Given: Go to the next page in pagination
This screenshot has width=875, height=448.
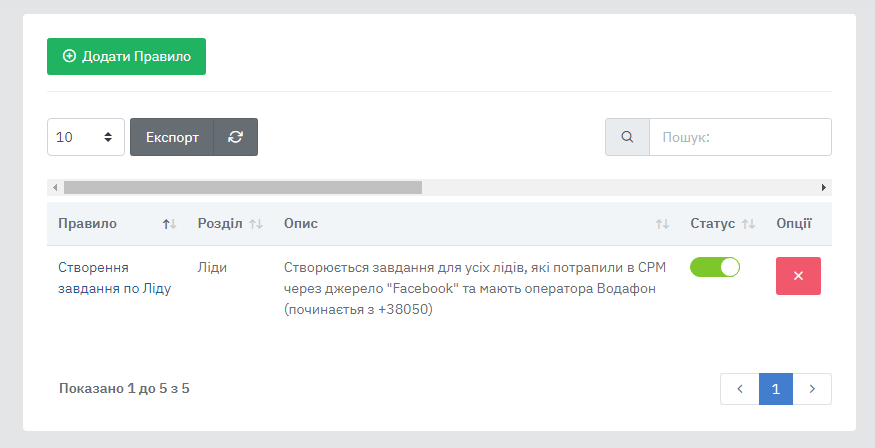Looking at the screenshot, I should pyautogui.click(x=812, y=389).
